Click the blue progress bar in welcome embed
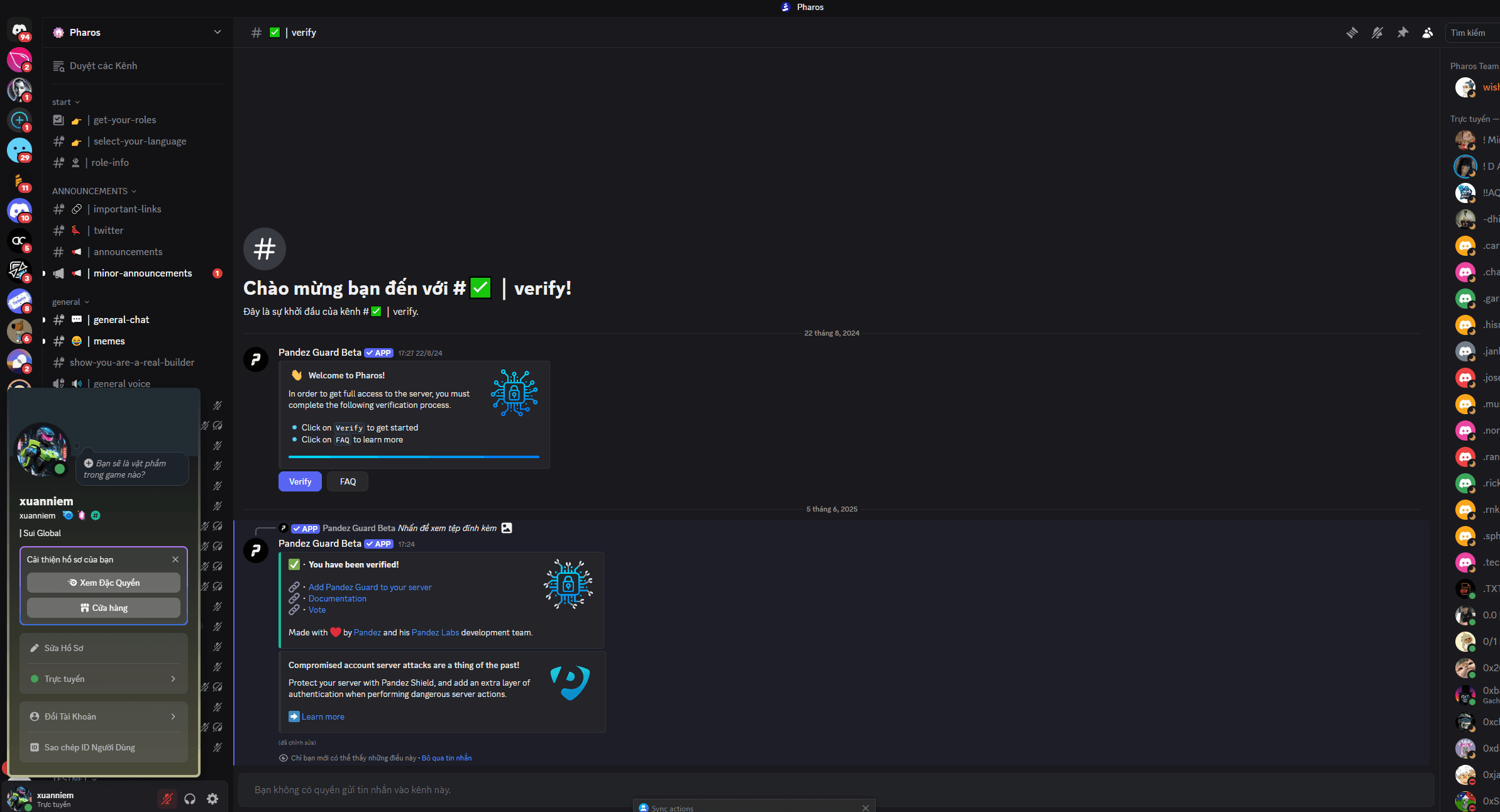 [414, 457]
